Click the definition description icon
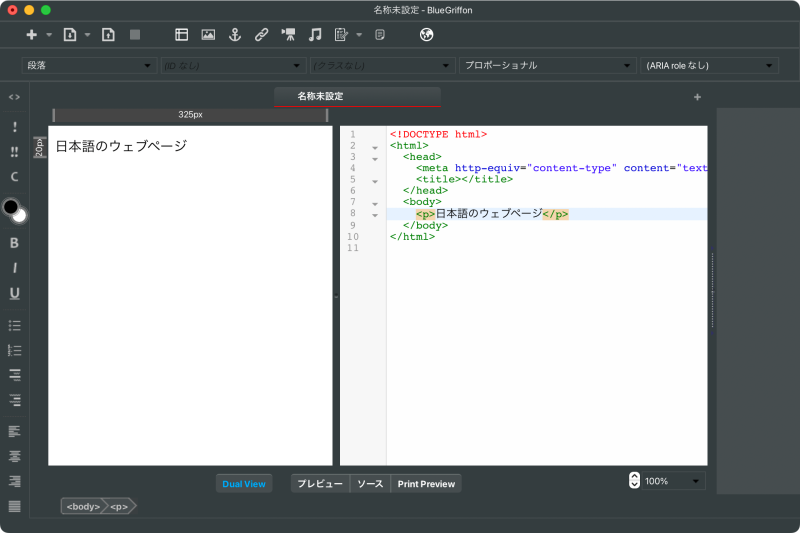The width and height of the screenshot is (800, 533). point(15,400)
